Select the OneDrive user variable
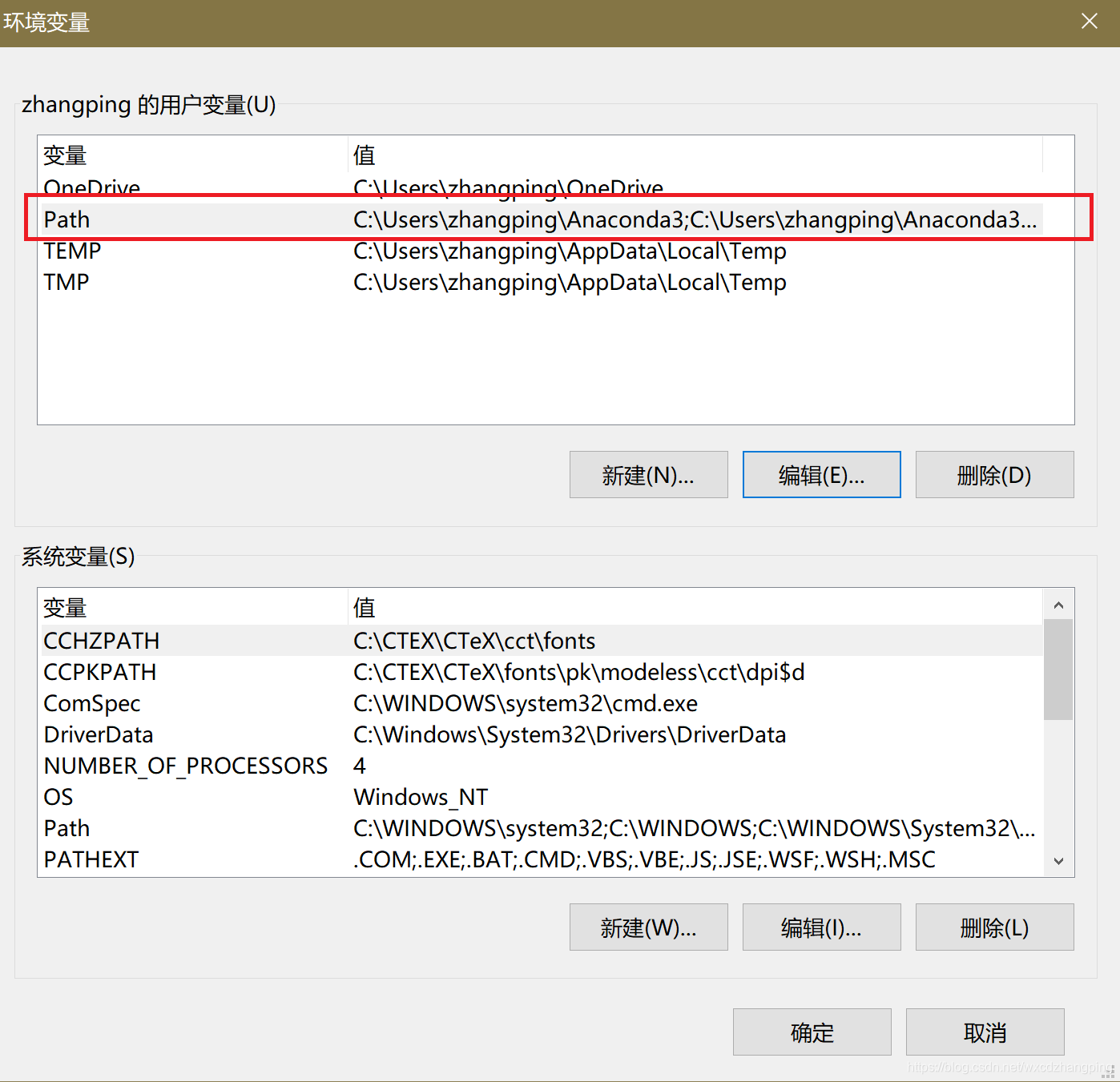 click(541, 188)
